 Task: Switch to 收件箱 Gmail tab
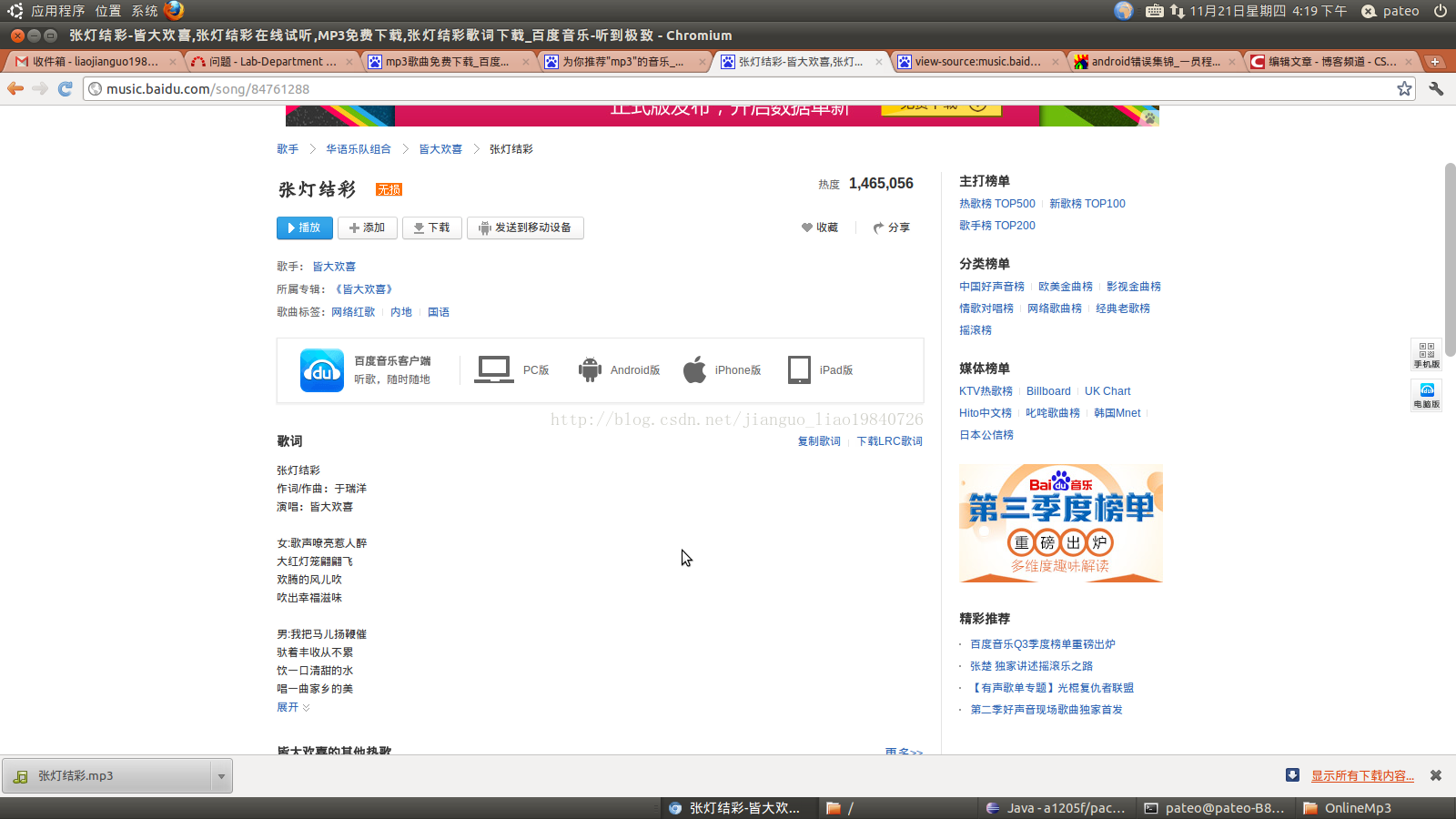pyautogui.click(x=93, y=62)
